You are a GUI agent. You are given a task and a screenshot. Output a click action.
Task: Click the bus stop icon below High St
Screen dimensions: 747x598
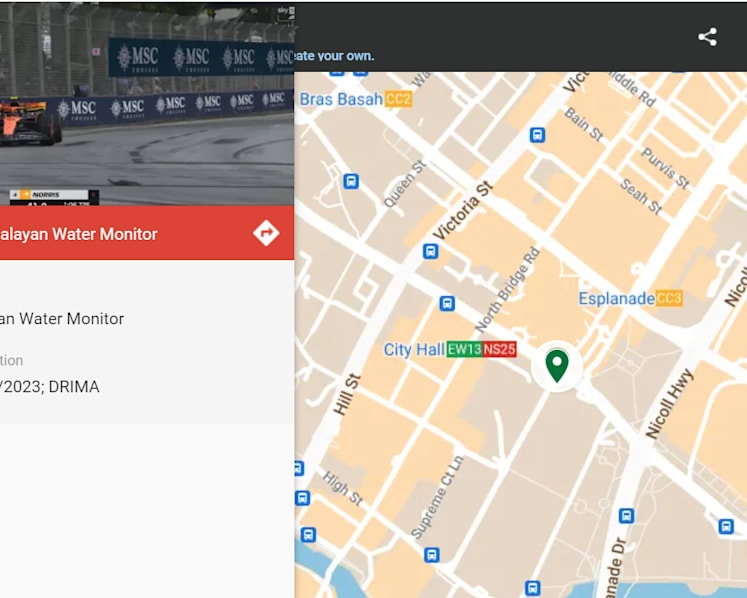[308, 535]
